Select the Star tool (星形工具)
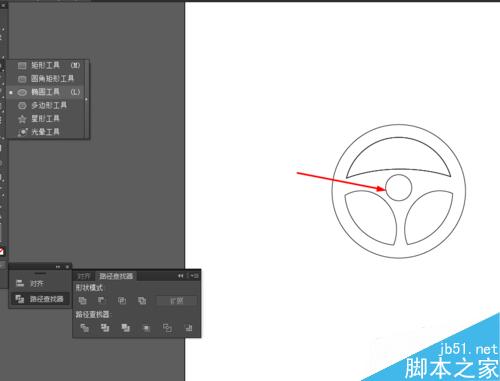 pos(46,119)
